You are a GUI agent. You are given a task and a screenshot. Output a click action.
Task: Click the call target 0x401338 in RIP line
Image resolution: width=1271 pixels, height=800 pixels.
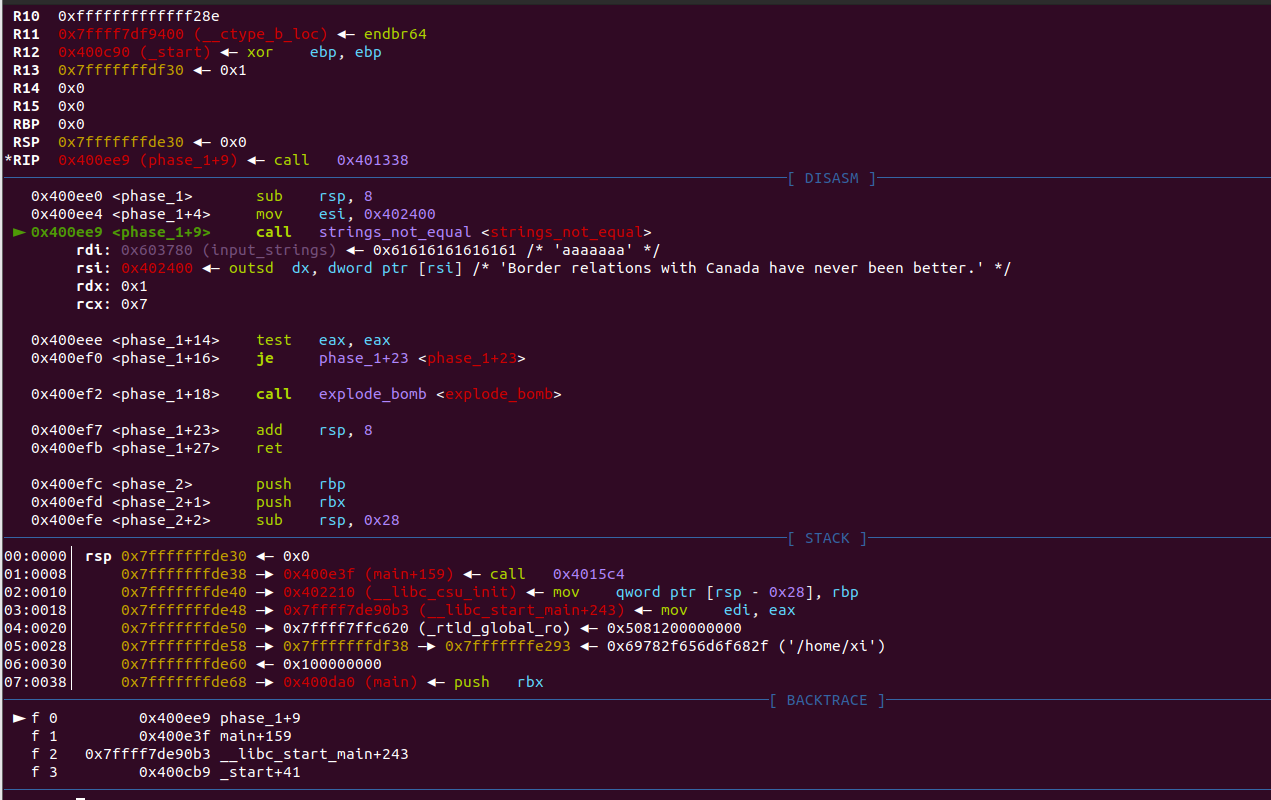tap(372, 160)
